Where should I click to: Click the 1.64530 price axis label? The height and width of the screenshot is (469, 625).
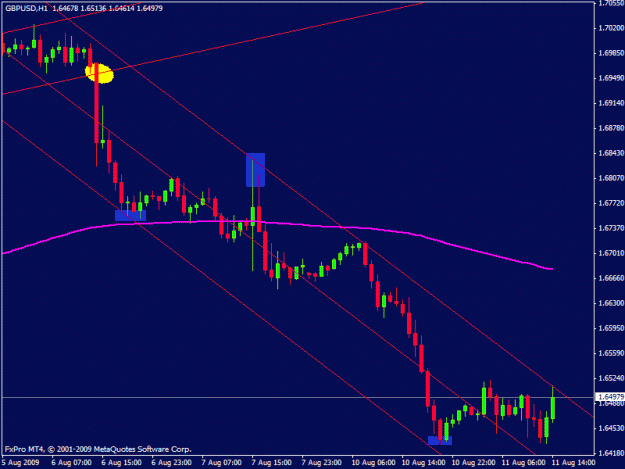pos(611,428)
